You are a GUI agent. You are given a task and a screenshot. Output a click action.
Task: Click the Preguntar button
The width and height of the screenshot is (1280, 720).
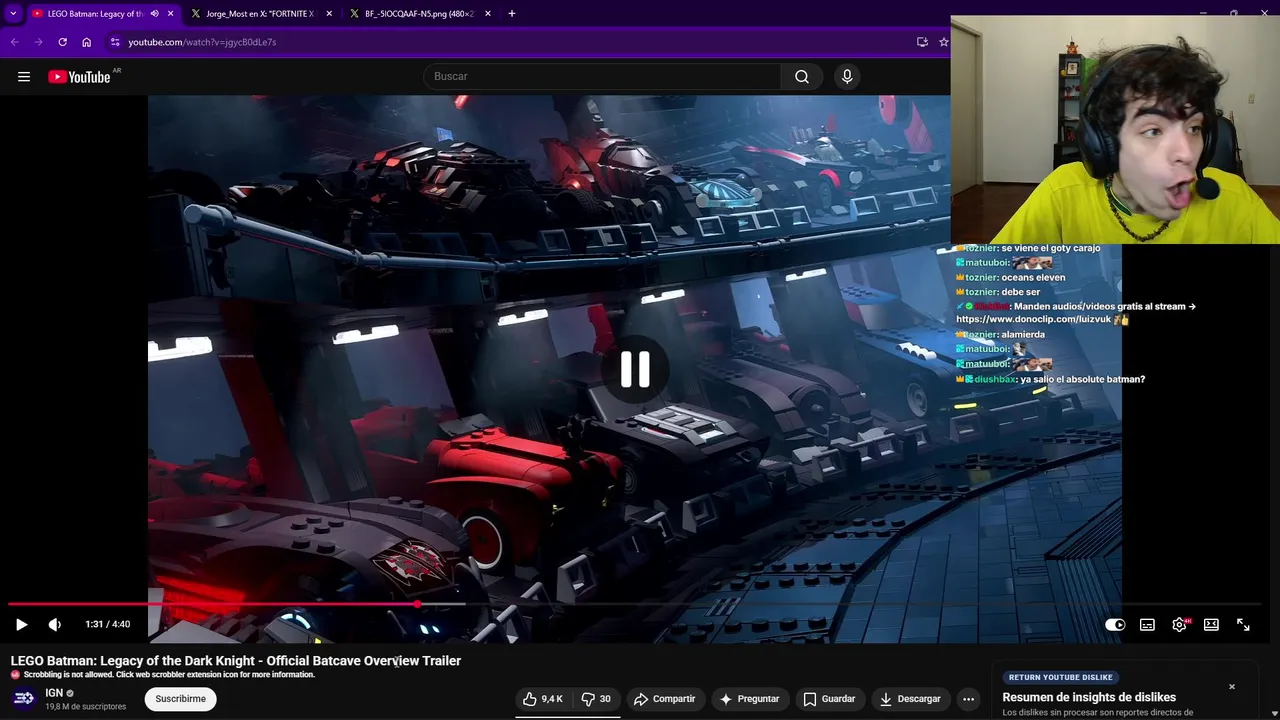[x=749, y=699]
